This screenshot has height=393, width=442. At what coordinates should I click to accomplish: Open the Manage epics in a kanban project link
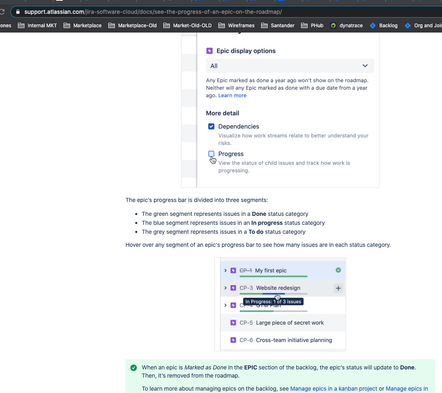[334, 389]
